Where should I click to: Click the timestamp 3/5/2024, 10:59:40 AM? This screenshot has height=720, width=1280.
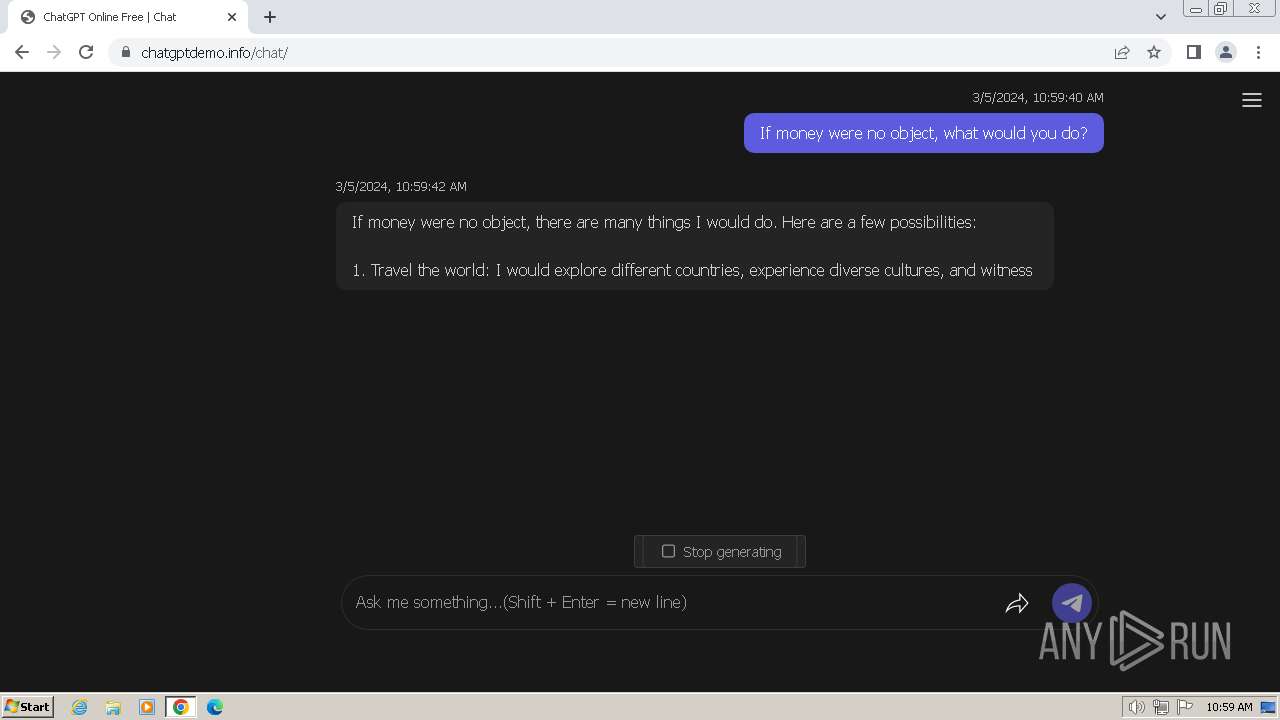pos(1038,97)
